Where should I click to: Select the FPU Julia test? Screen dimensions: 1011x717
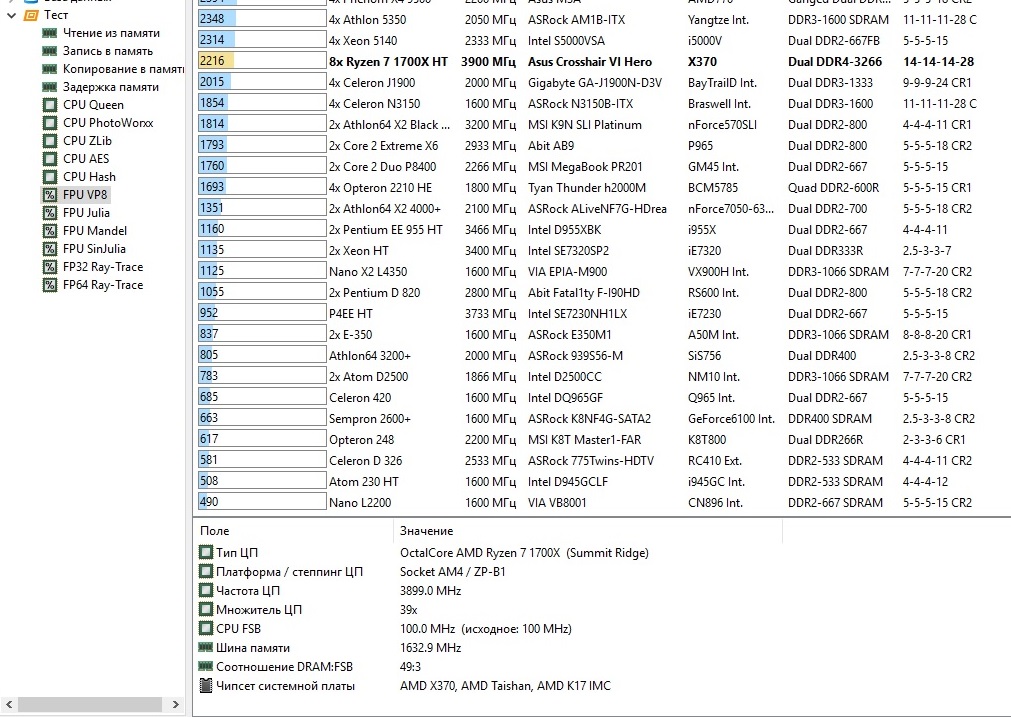pyautogui.click(x=86, y=213)
